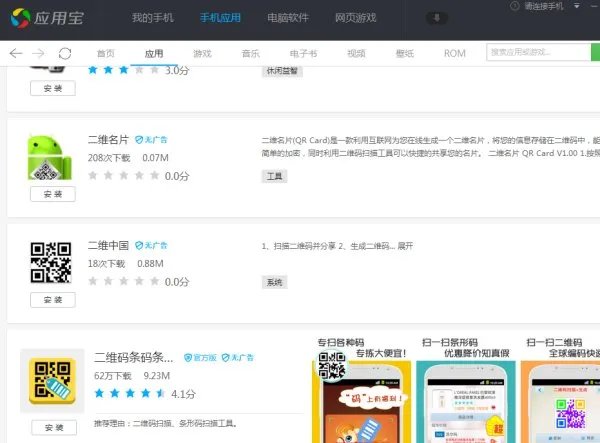Click the 二维名片 star rating
600x443 pixels.
coord(123,176)
